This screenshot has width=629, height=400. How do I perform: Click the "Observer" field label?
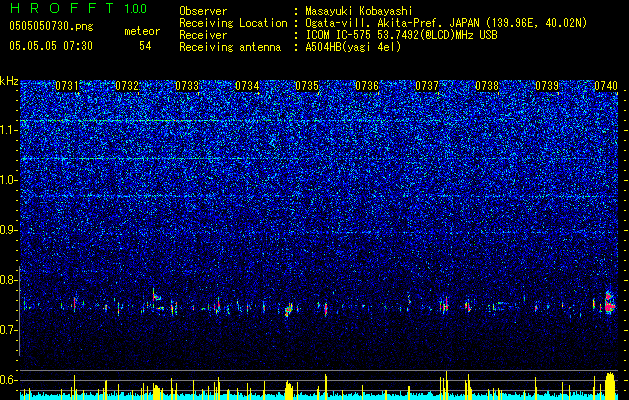(203, 11)
